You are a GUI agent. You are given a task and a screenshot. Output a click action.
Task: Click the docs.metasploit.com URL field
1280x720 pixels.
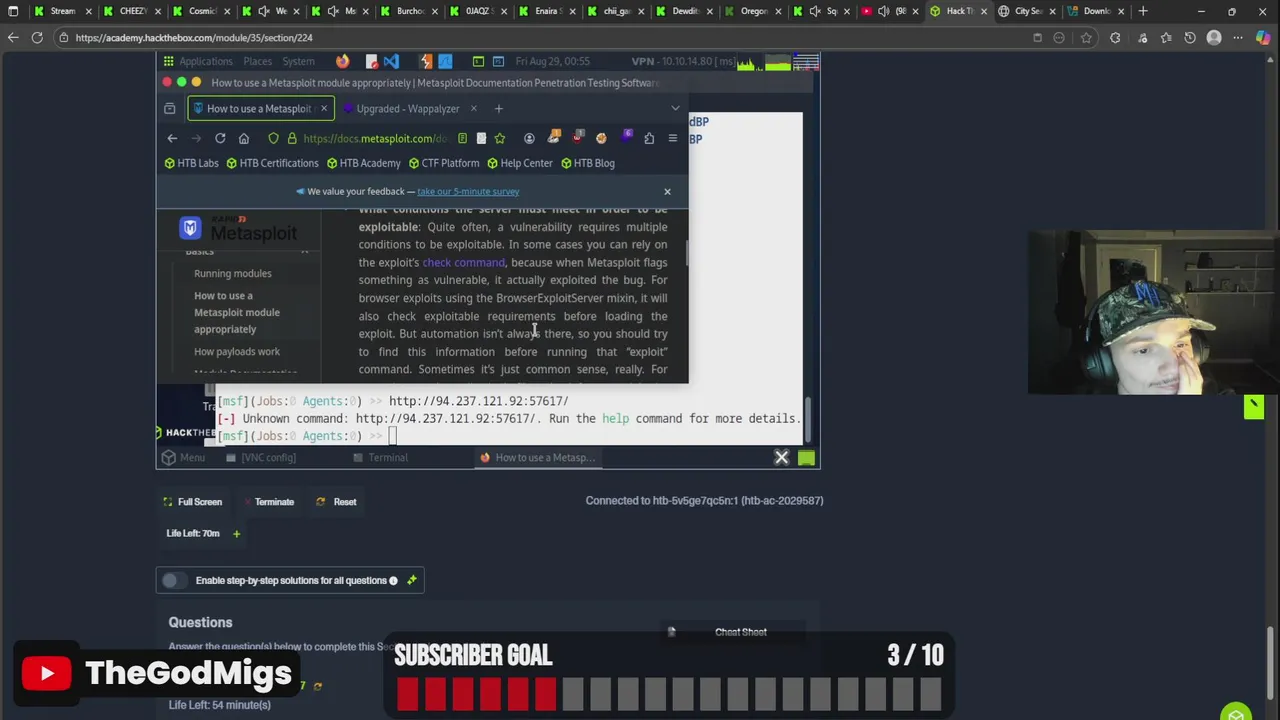[375, 138]
